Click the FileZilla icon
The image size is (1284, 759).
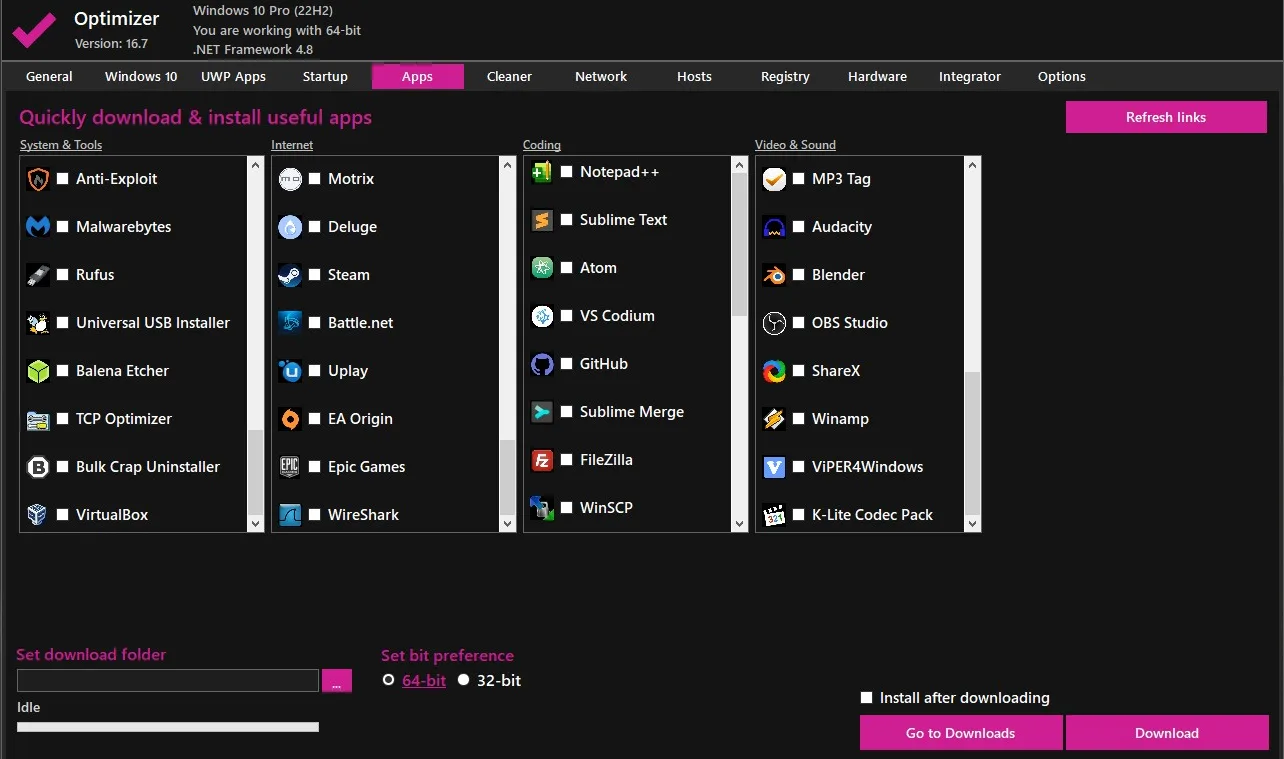(542, 460)
